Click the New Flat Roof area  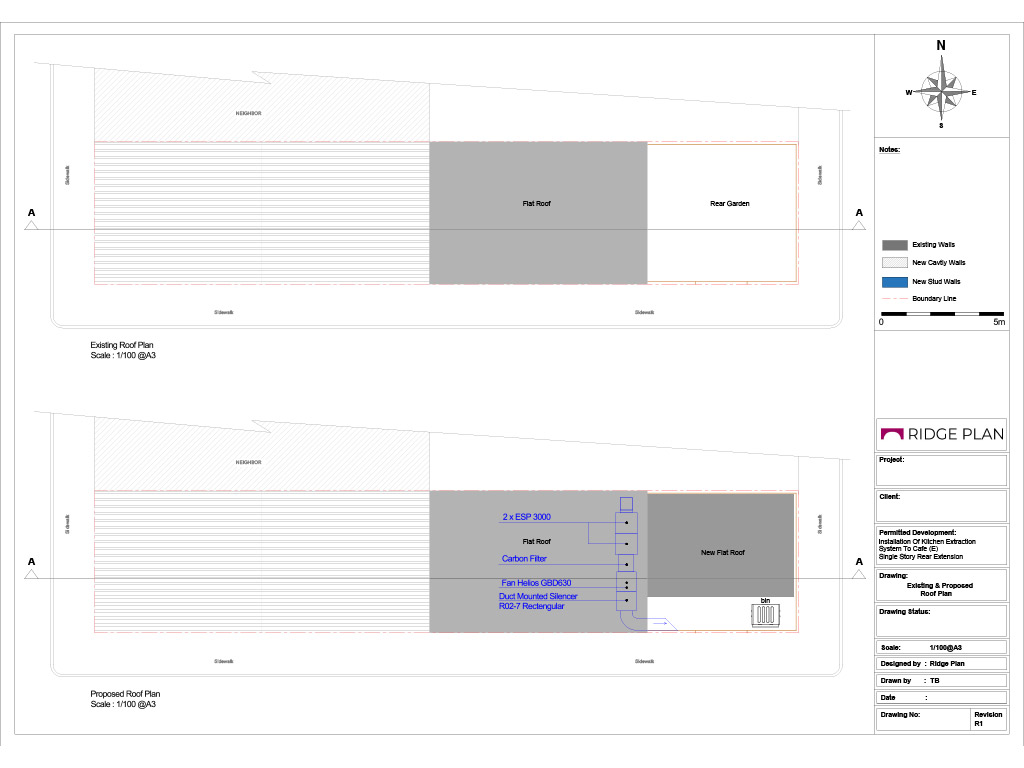point(721,552)
